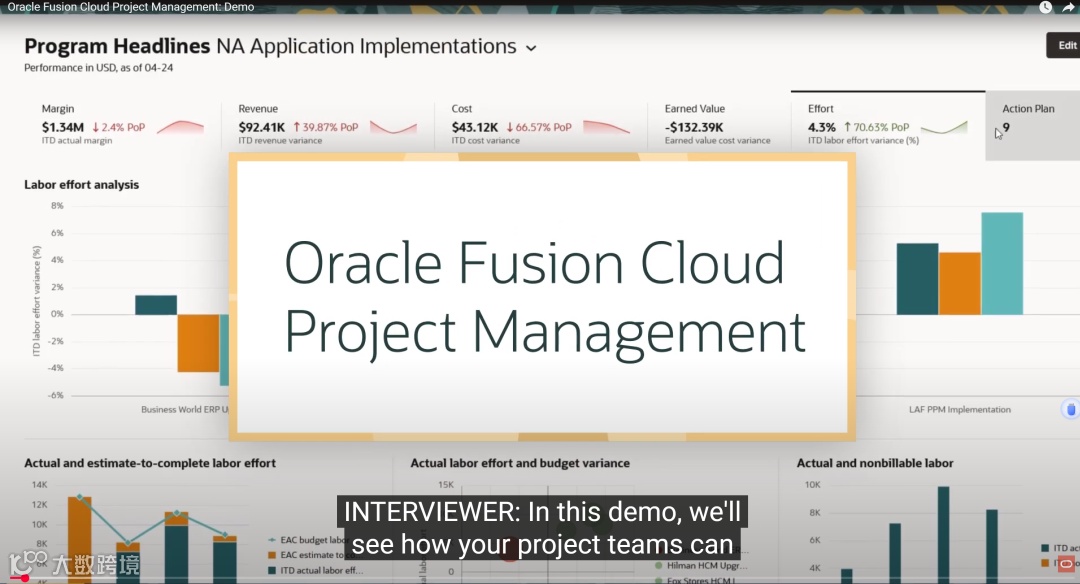Click the Edit button
Image resolution: width=1080 pixels, height=584 pixels.
[1066, 45]
